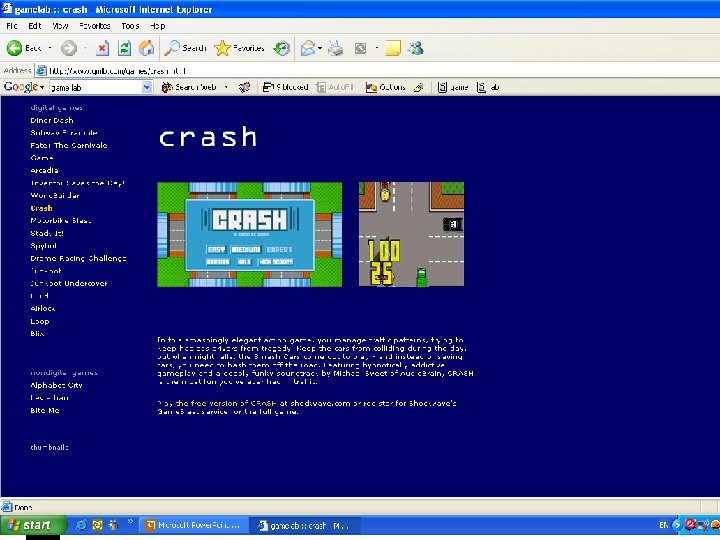Screen dimensions: 720x540
Task: Open the View menu
Action: pyautogui.click(x=60, y=26)
